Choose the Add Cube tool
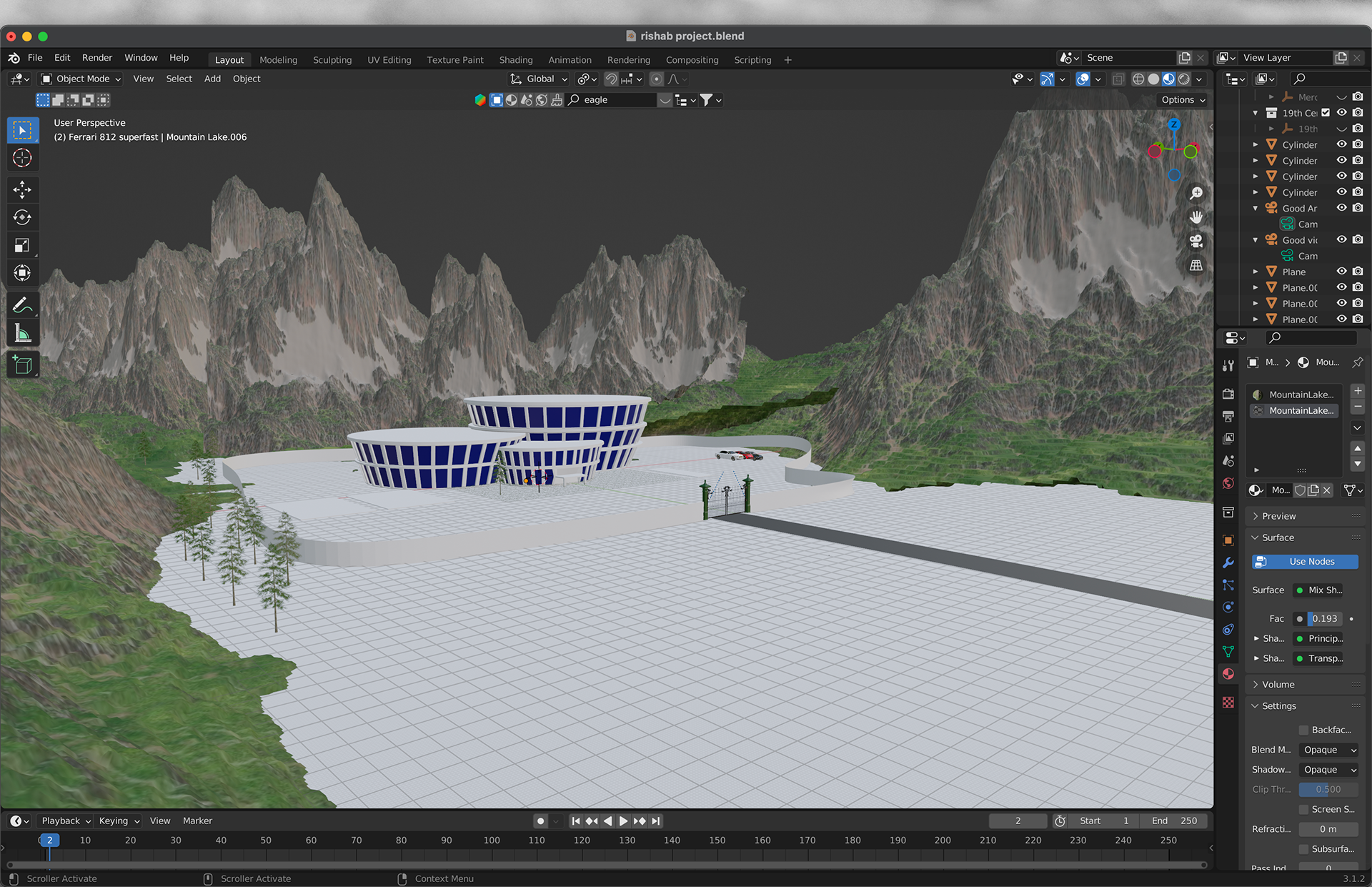Image resolution: width=1372 pixels, height=887 pixels. pos(22,365)
